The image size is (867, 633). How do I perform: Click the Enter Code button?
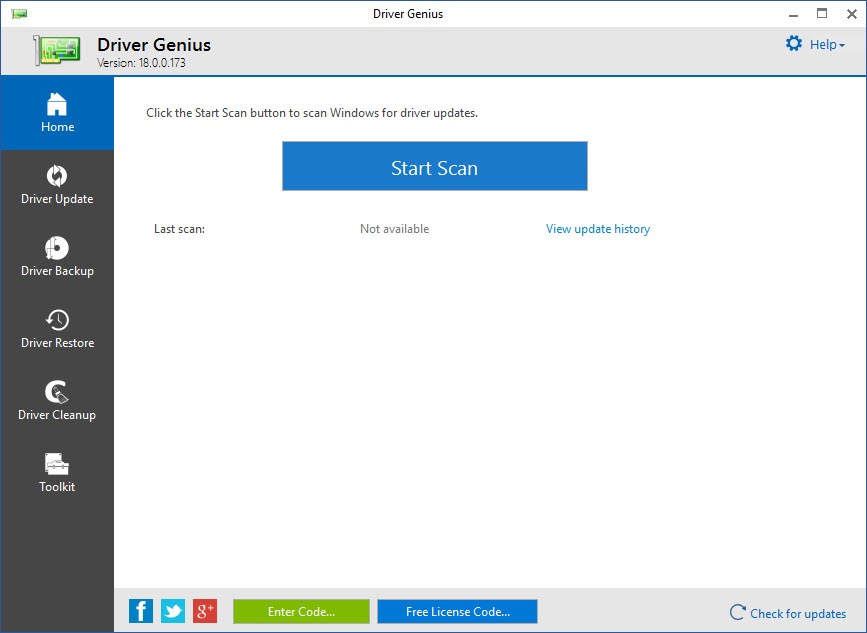(301, 611)
